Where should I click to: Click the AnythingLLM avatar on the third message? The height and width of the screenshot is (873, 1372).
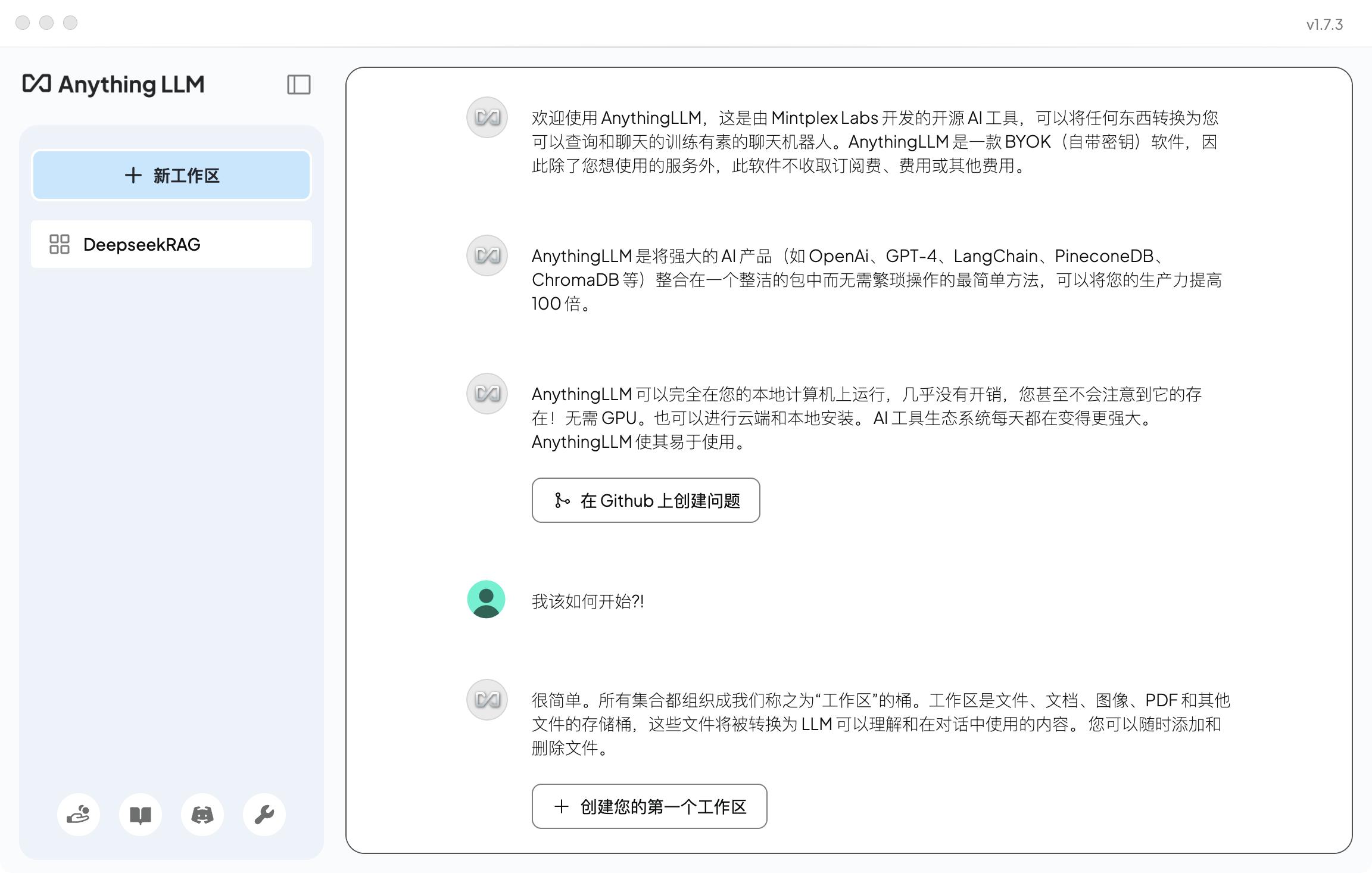coord(487,394)
